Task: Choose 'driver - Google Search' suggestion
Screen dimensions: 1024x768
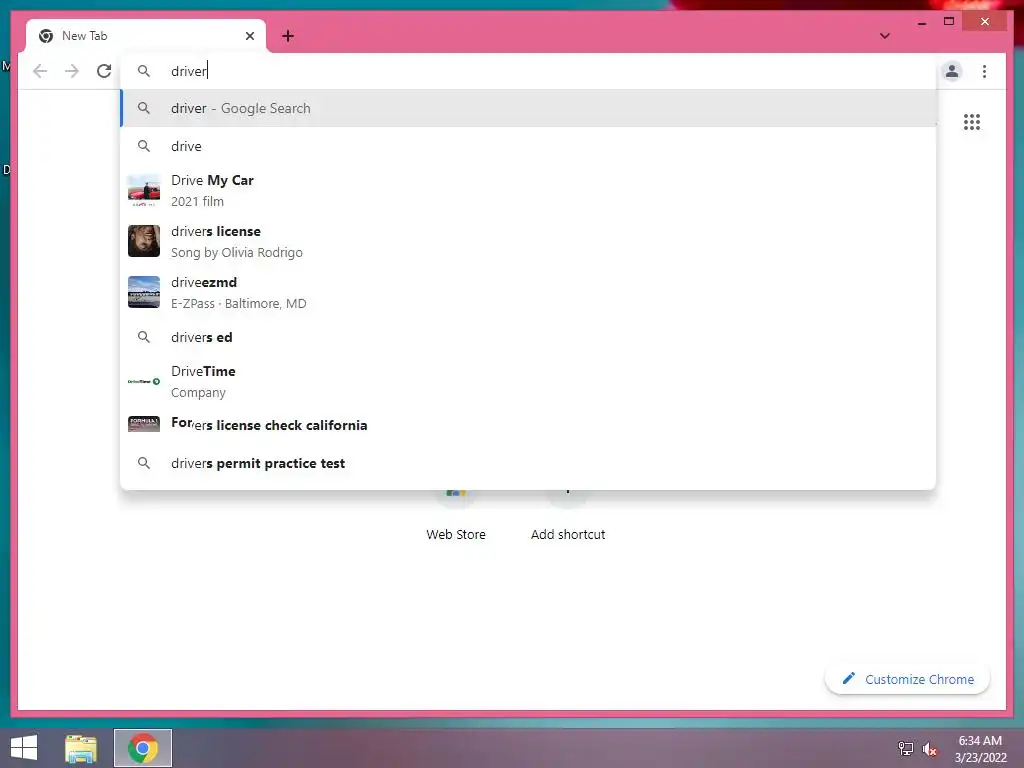Action: coord(528,108)
